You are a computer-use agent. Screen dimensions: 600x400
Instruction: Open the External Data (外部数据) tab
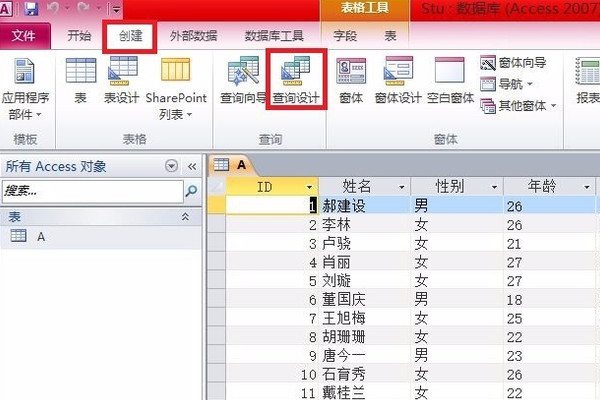pos(191,36)
